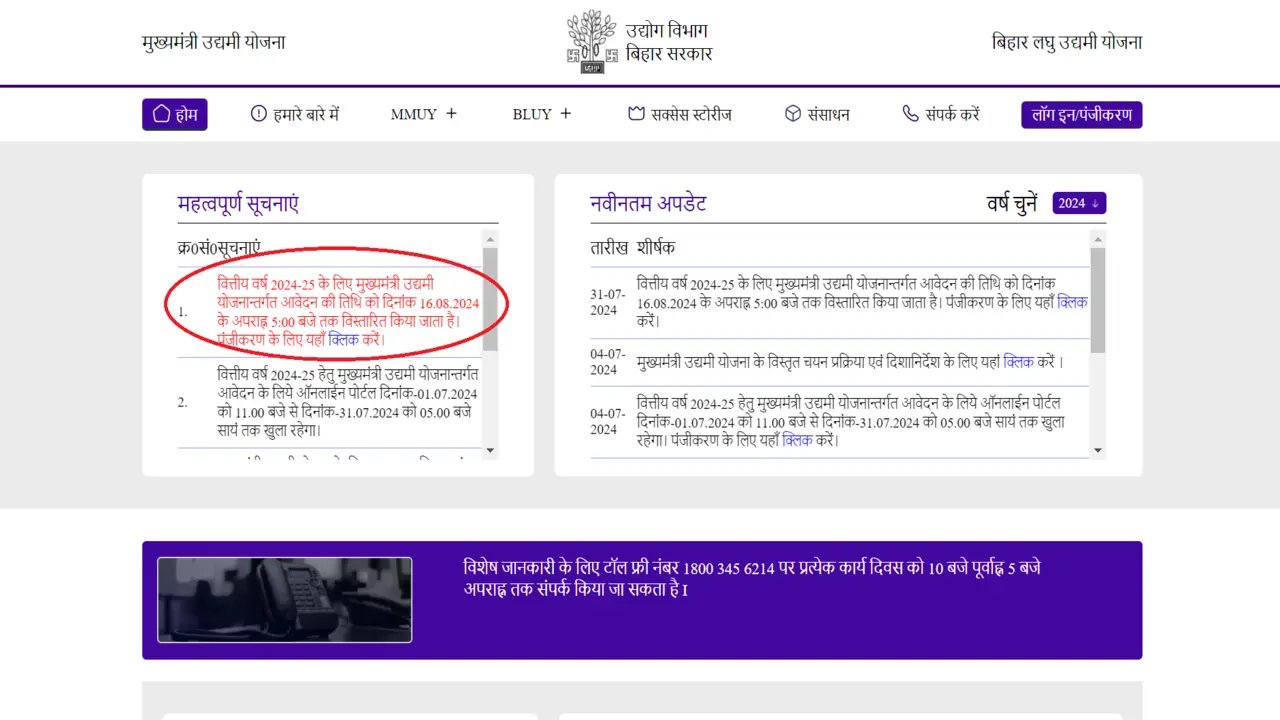Click क्लिक करें link in the red-circled notice
The image size is (1280, 720).
(x=344, y=340)
